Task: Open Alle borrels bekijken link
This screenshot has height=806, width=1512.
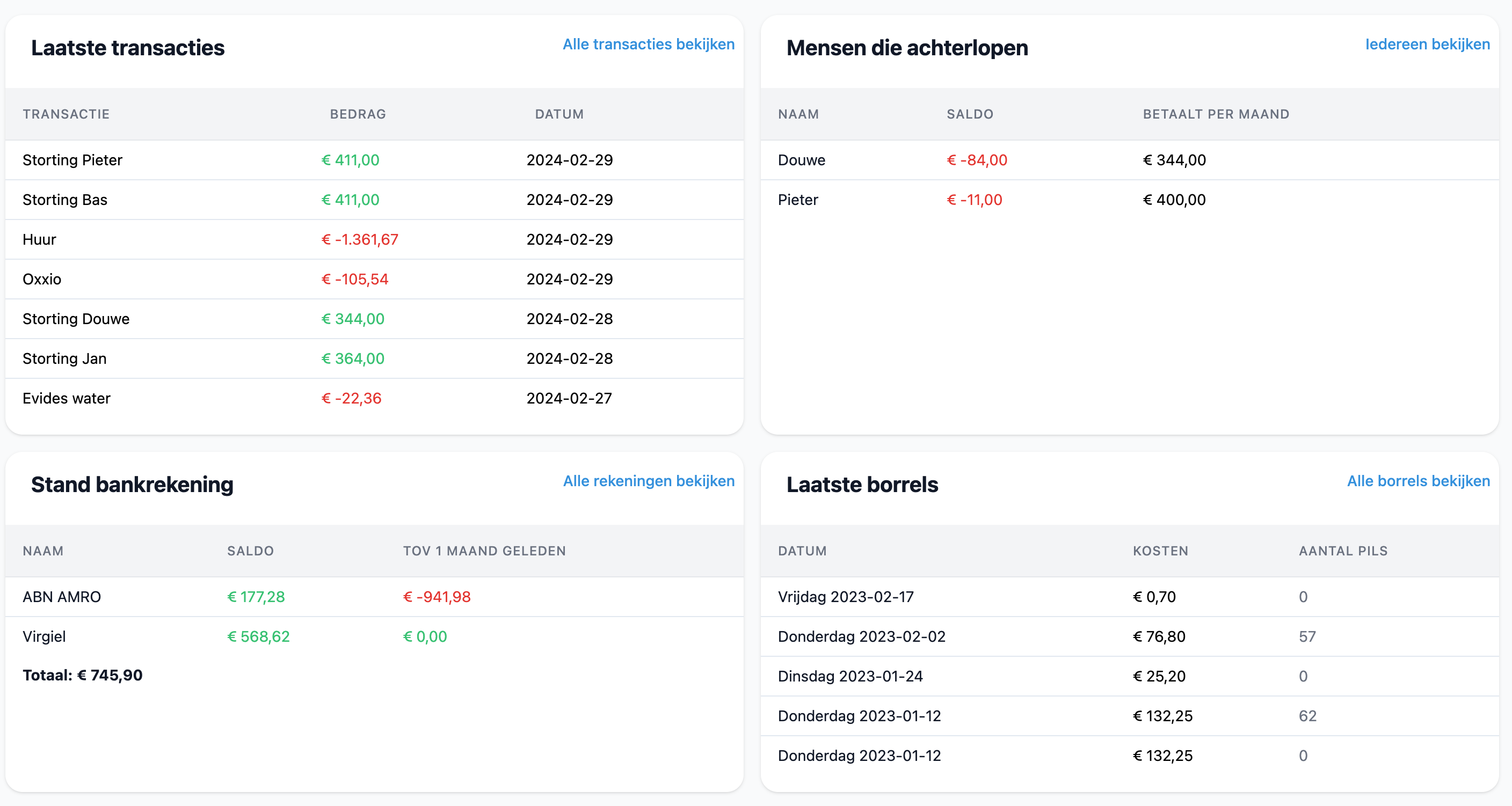Action: coord(1418,481)
